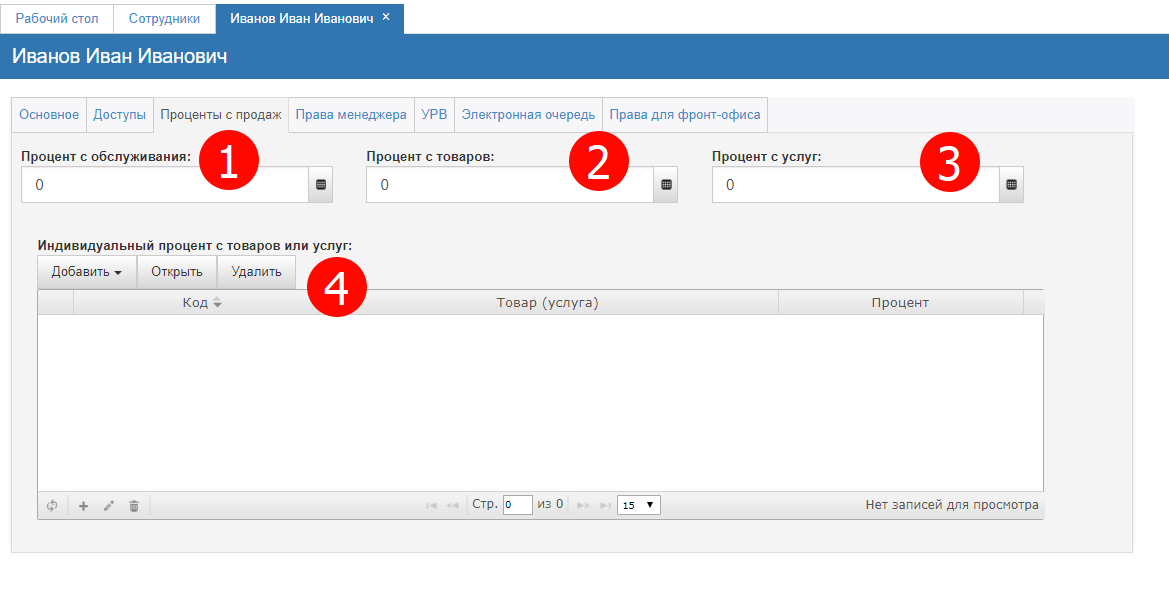Switch to the Доступы tab
The width and height of the screenshot is (1169, 593).
[x=120, y=115]
